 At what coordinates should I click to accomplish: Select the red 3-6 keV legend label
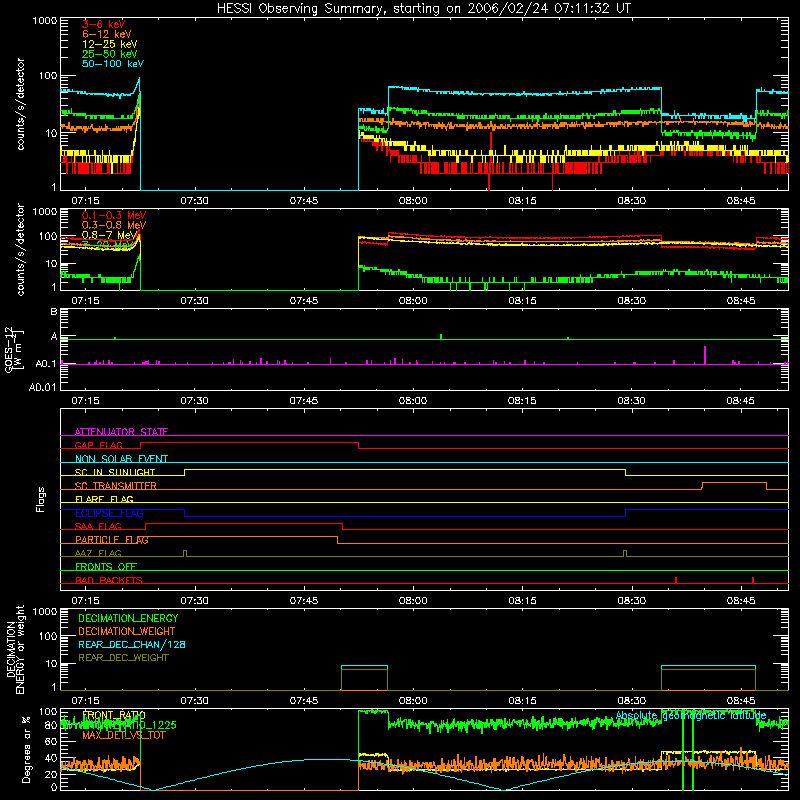pyautogui.click(x=103, y=24)
